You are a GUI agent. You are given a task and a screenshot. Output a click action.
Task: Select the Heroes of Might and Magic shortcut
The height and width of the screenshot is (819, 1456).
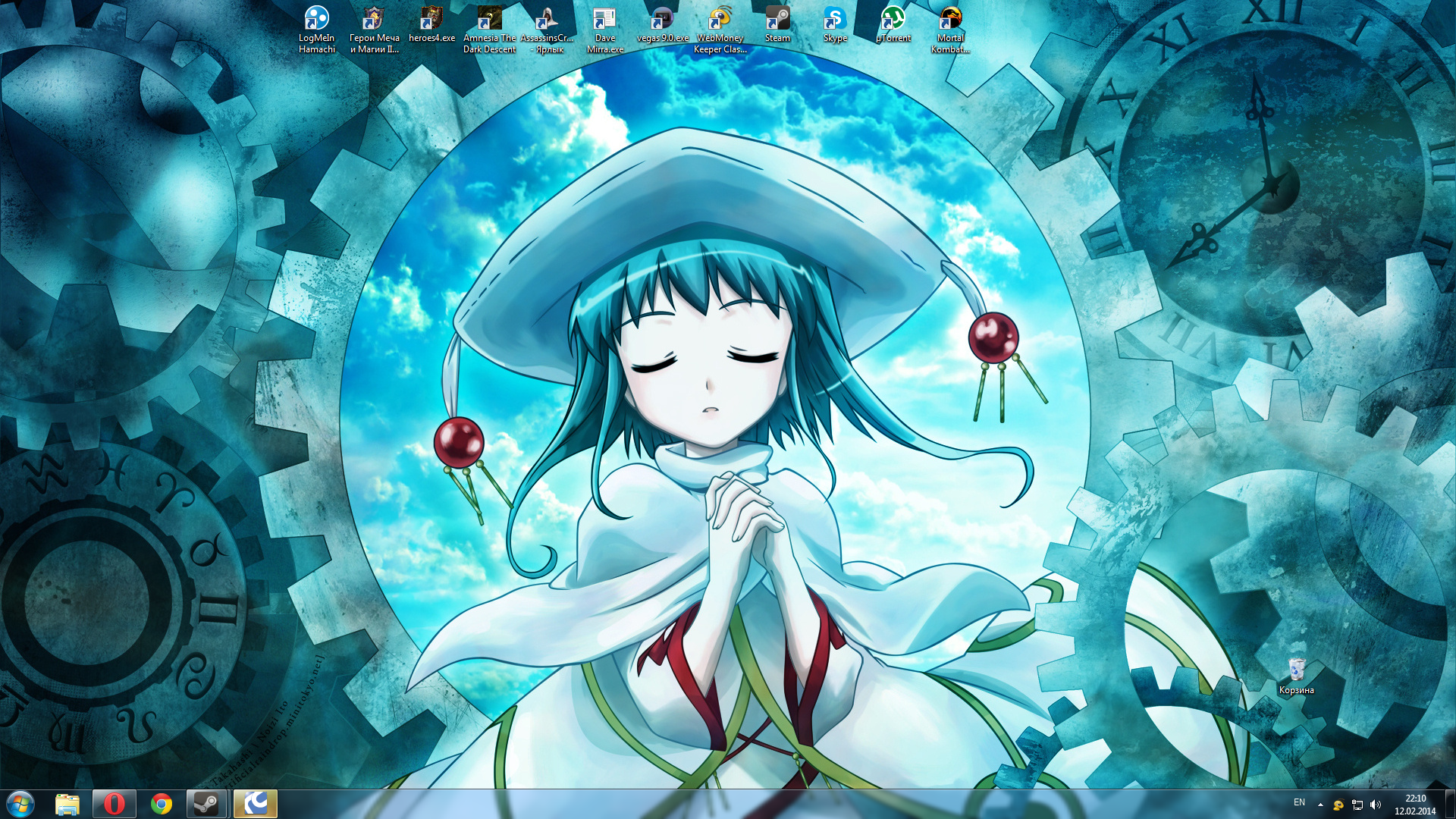[x=374, y=20]
